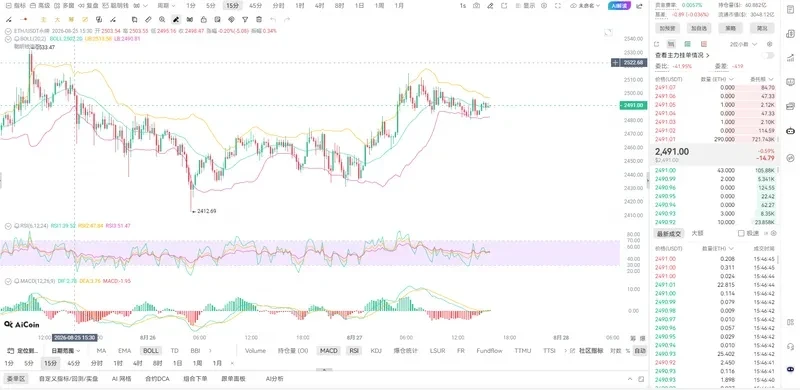Viewport: 800px width, 390px height.
Task: Click the 2,491.00 last price in order book
Action: 672,152
